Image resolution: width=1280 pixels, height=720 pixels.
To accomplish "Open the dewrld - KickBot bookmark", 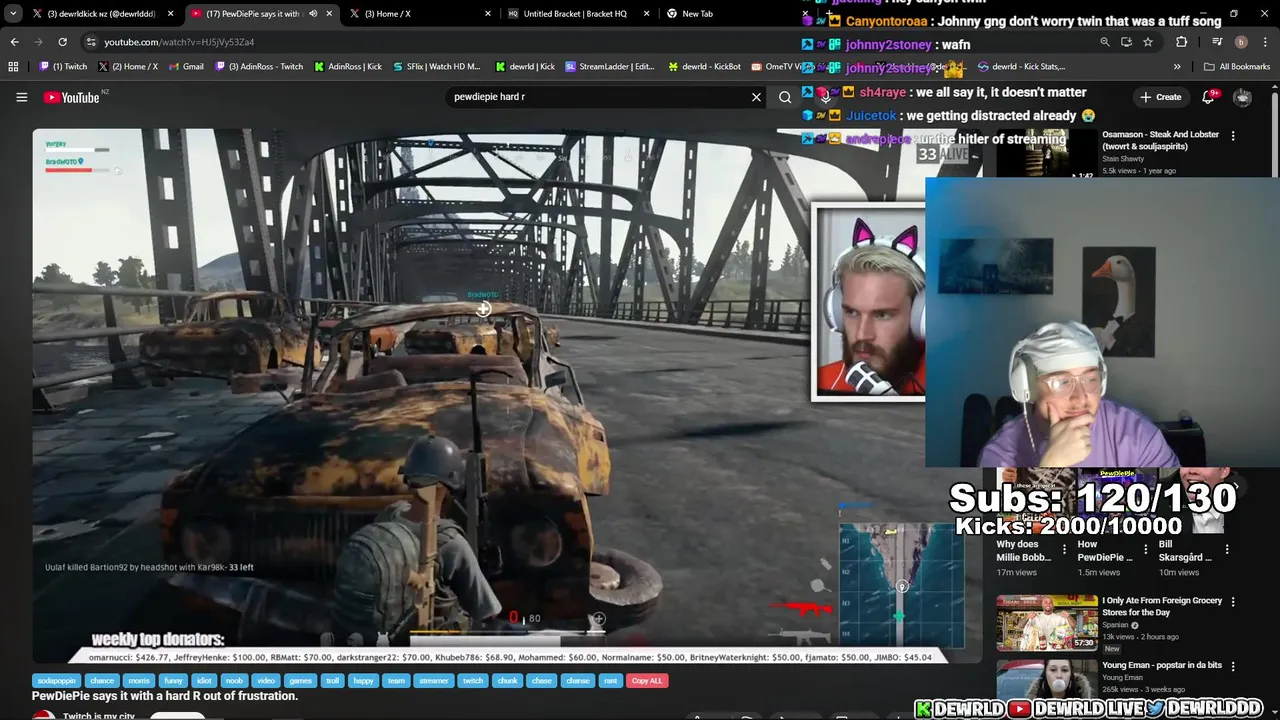I will tap(704, 67).
